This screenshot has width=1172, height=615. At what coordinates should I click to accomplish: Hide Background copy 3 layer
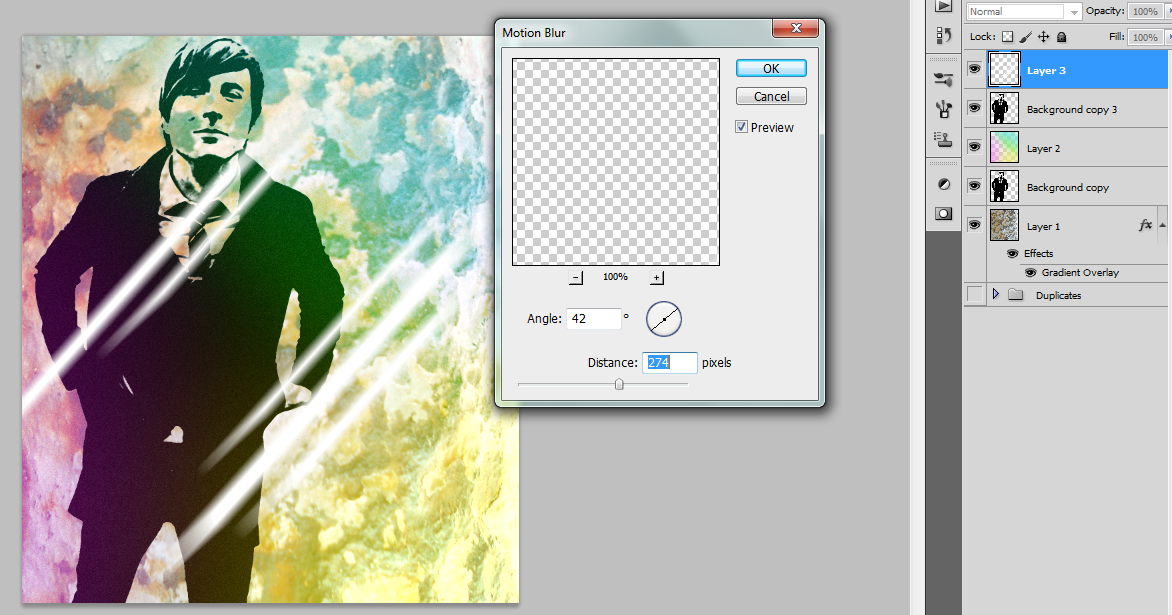tap(975, 108)
